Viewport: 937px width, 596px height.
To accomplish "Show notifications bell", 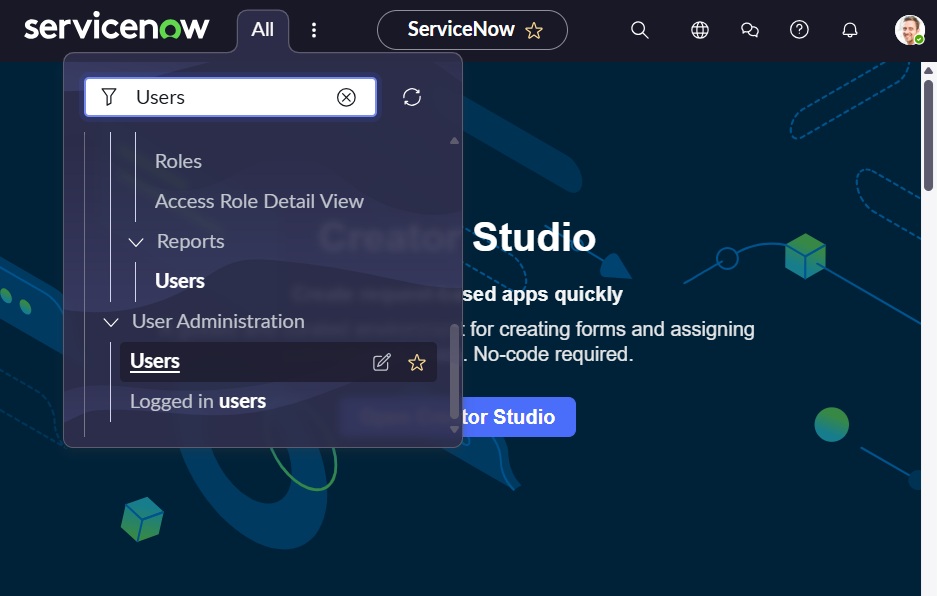I will pos(850,30).
